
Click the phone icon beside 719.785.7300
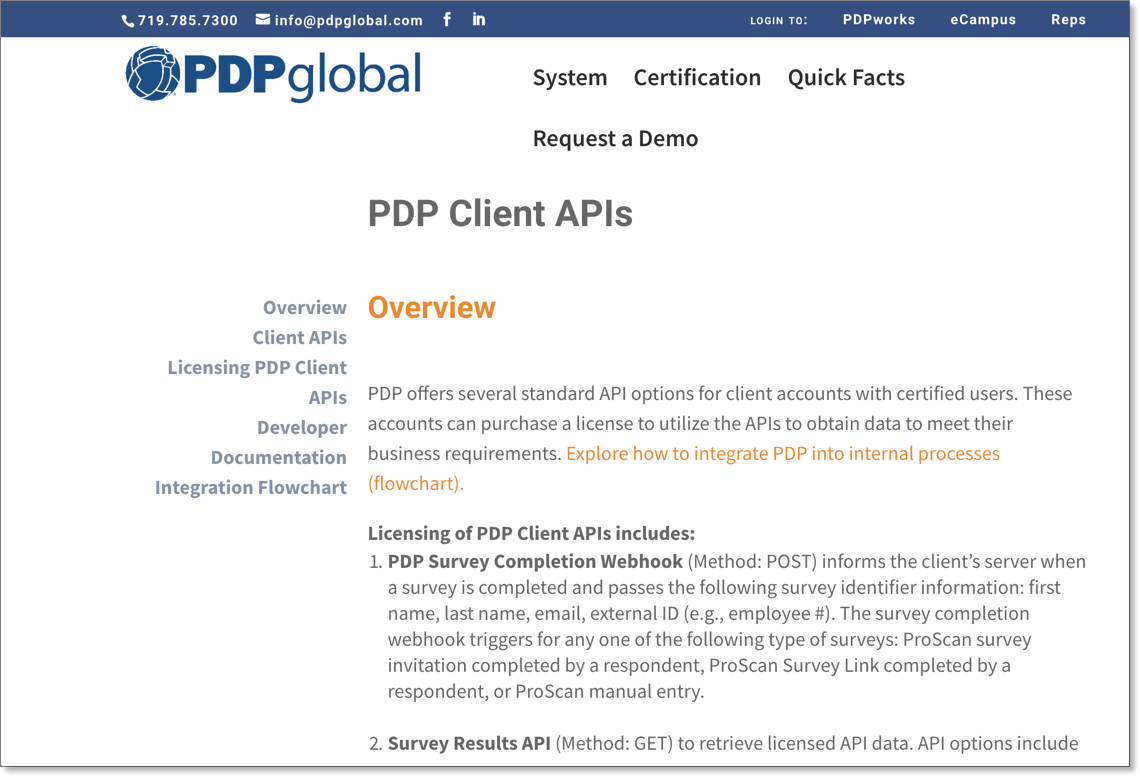pos(128,21)
